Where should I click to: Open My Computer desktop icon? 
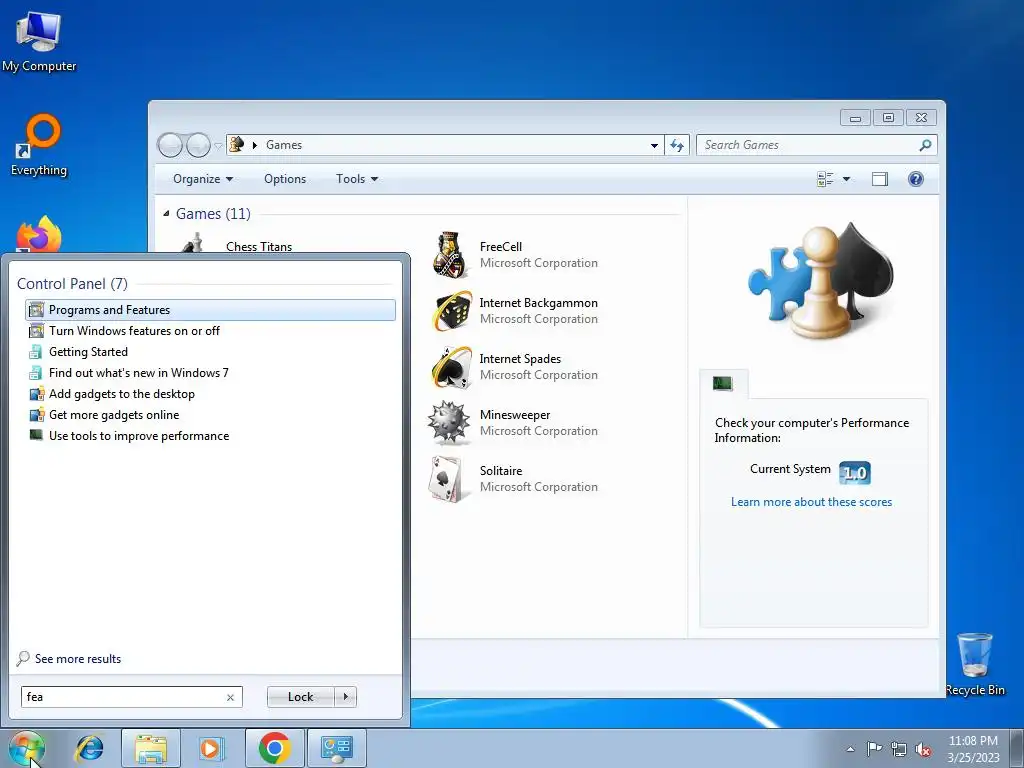pos(39,41)
